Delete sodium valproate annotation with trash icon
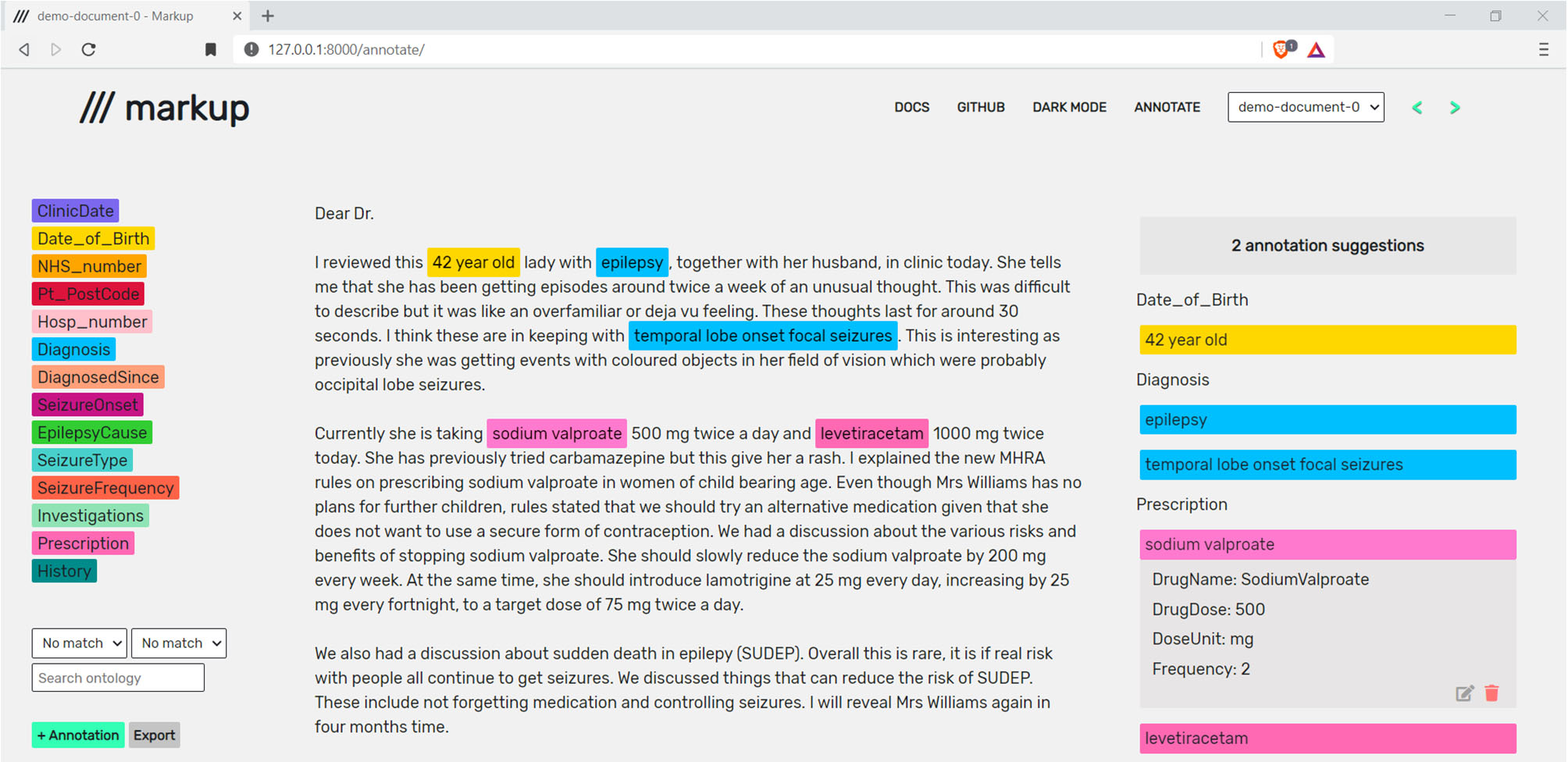The height and width of the screenshot is (762, 1568). point(1491,693)
